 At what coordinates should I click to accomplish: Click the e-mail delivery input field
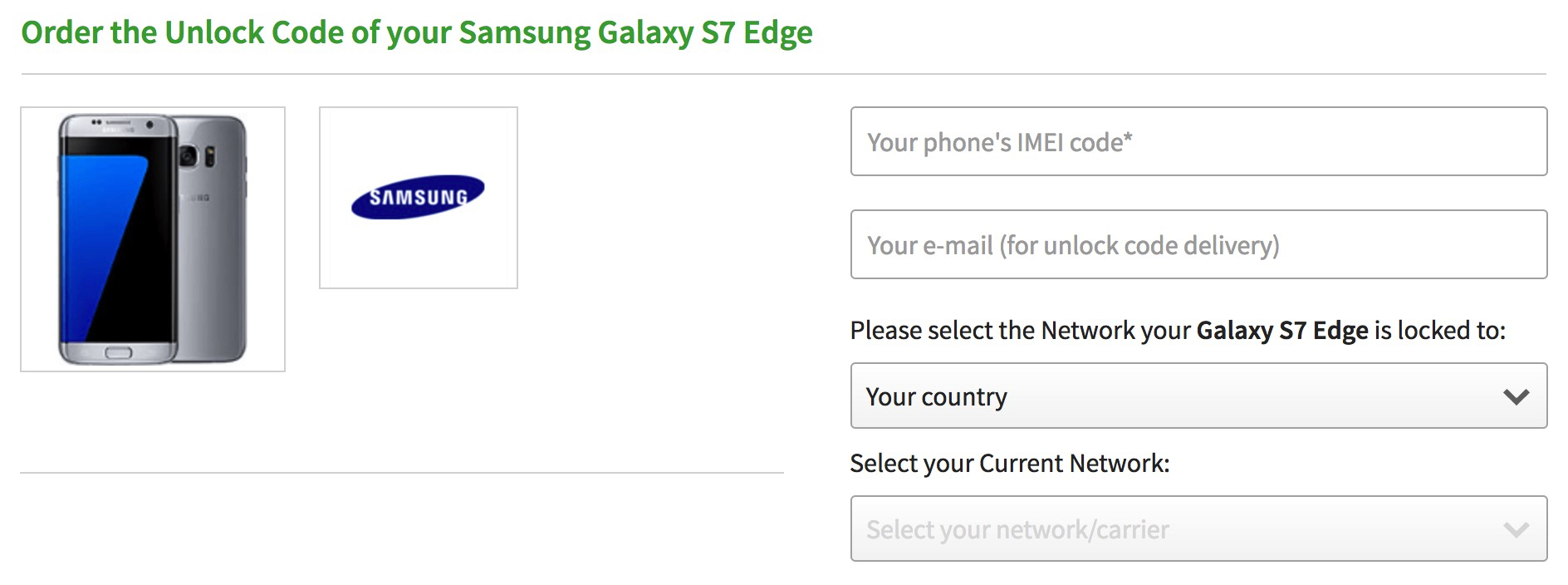(x=1198, y=244)
